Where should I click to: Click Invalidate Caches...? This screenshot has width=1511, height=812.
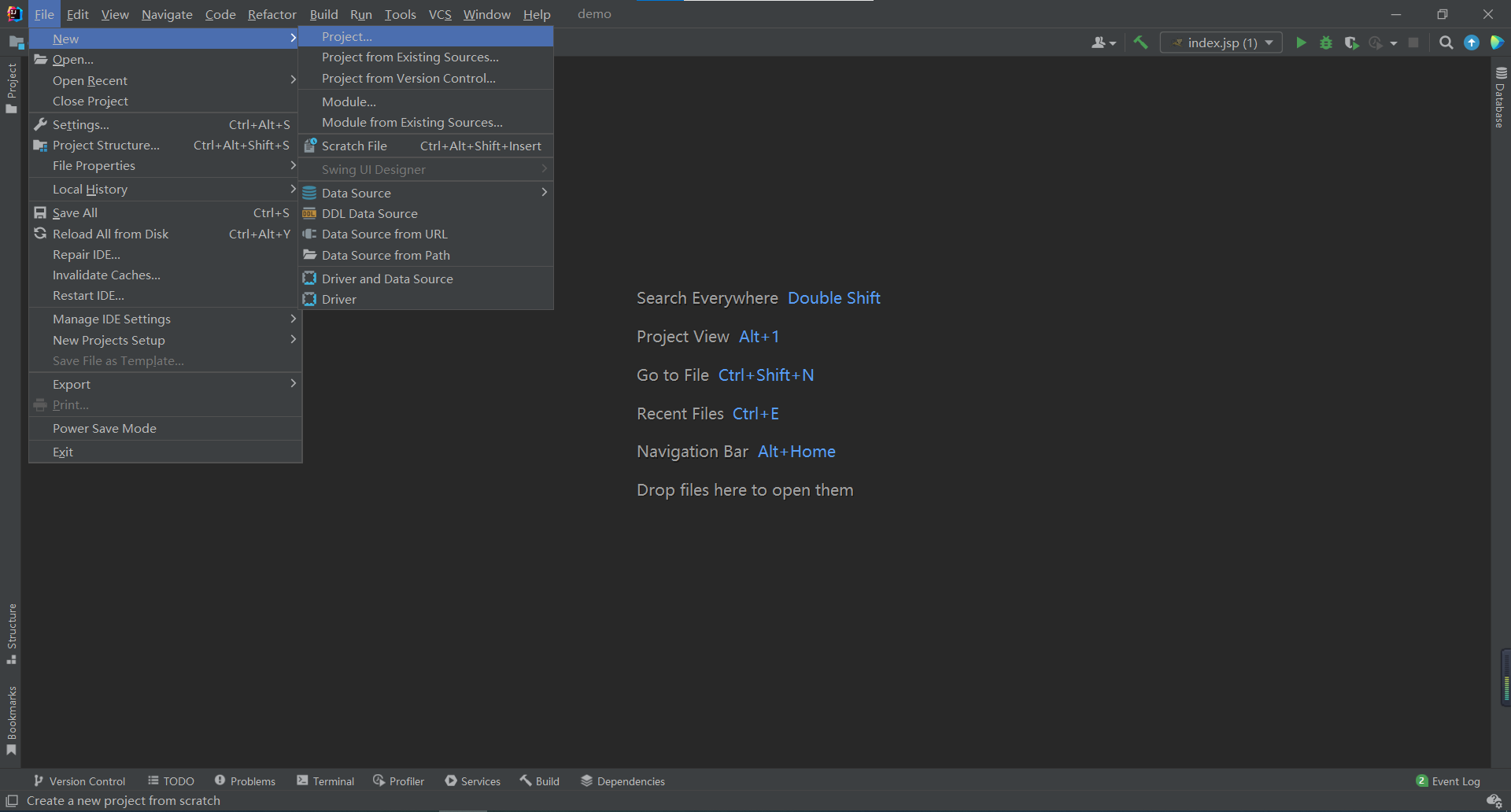pos(165,275)
